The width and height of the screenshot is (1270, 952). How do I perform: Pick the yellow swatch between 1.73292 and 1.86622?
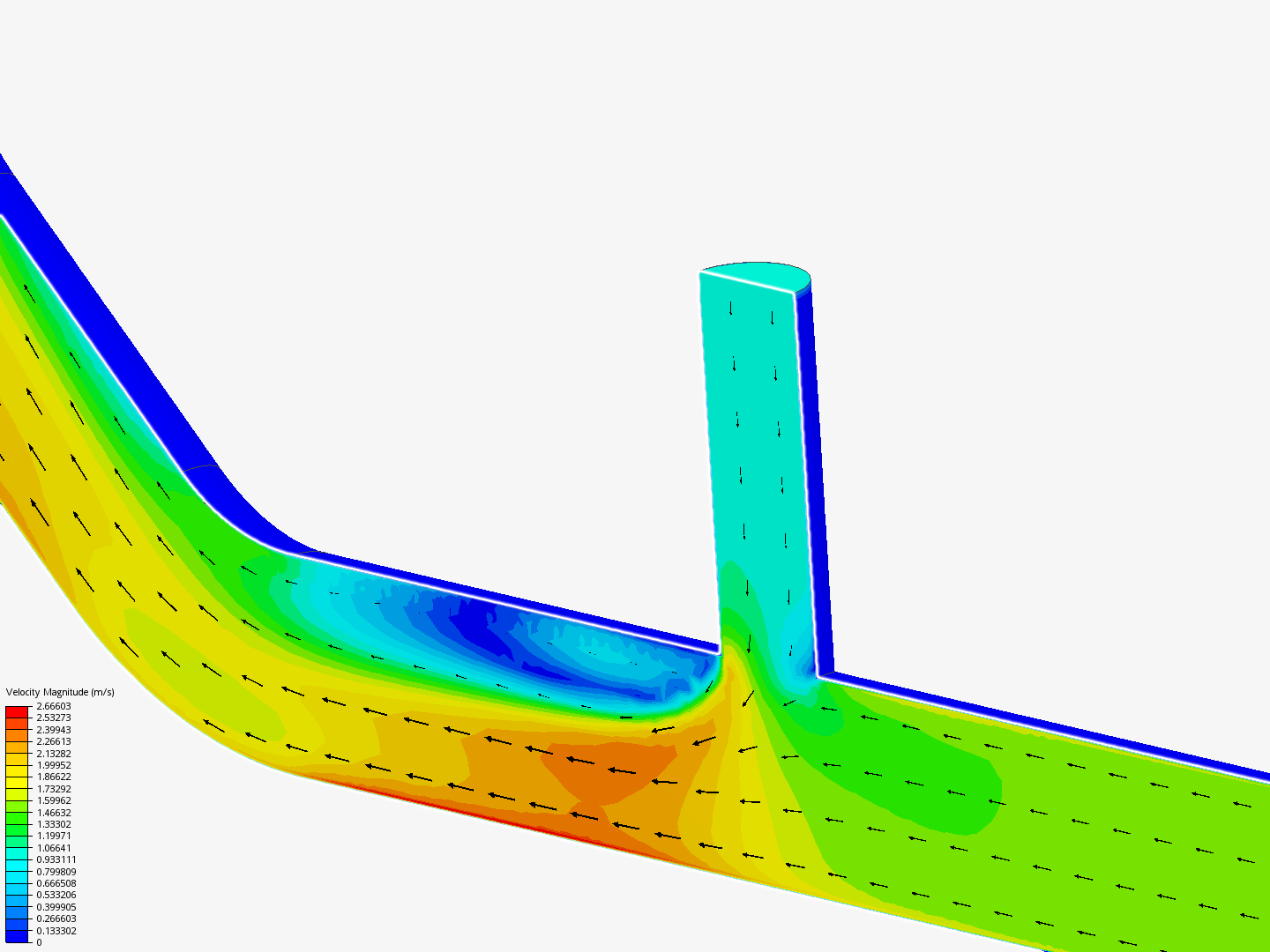[x=17, y=783]
